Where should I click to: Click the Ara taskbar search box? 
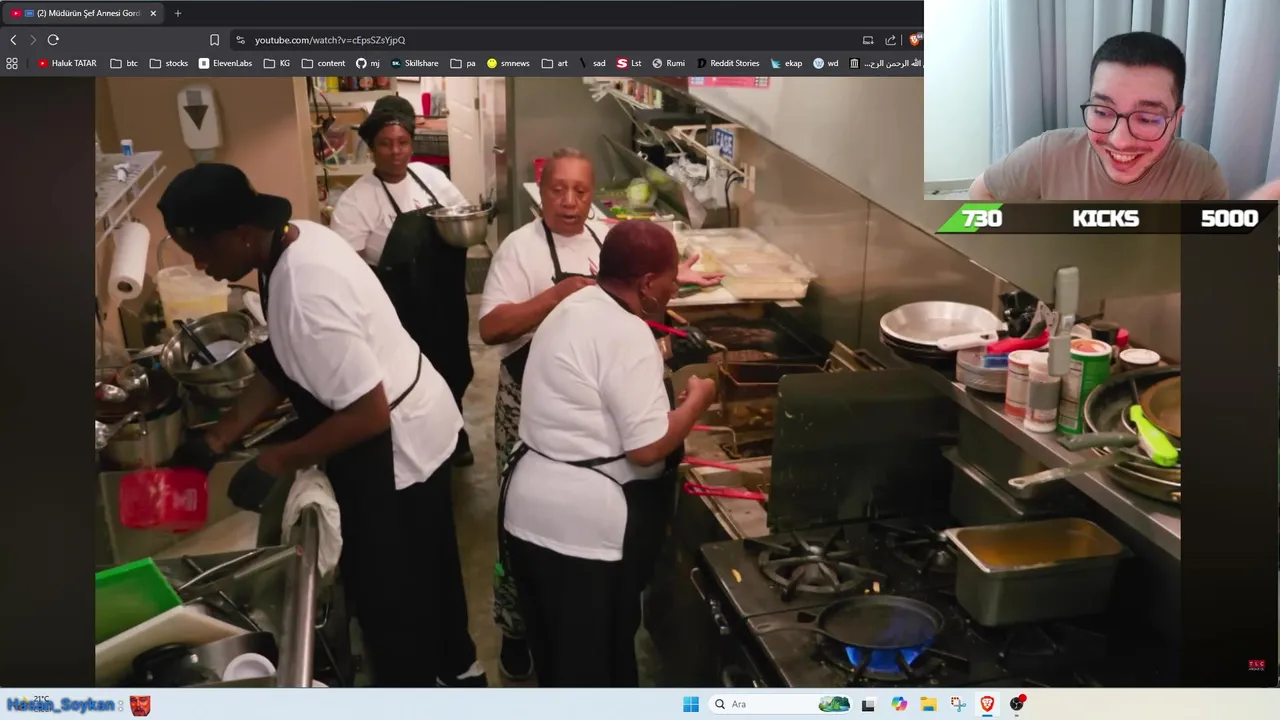point(781,704)
